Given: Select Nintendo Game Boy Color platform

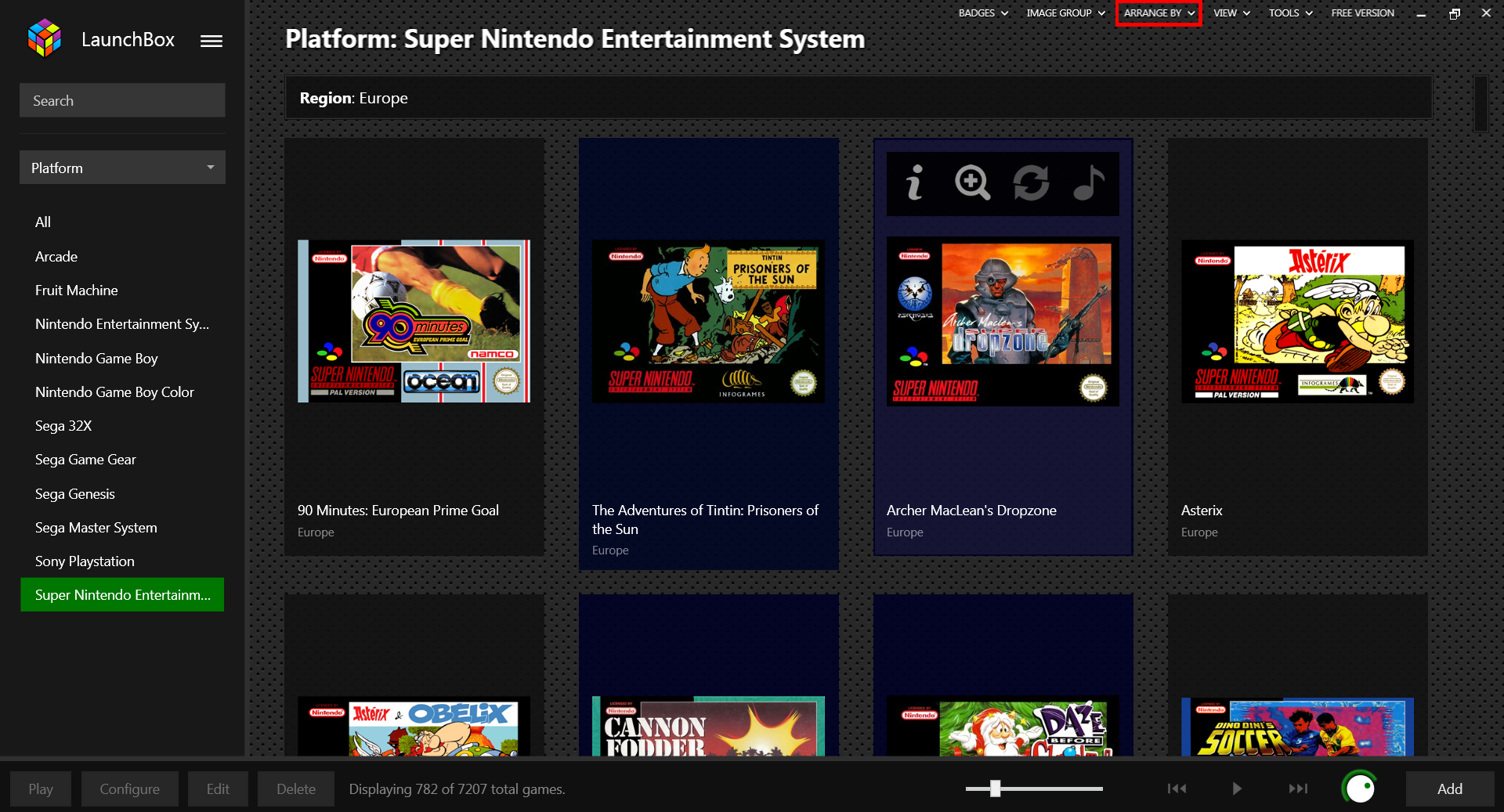Looking at the screenshot, I should (122, 392).
